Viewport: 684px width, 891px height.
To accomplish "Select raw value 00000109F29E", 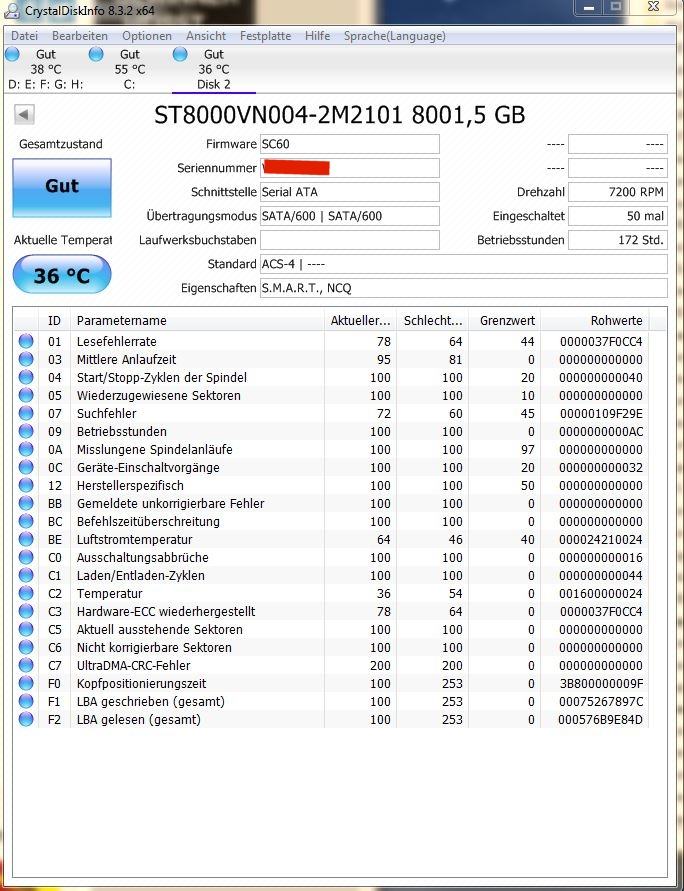I will [601, 414].
